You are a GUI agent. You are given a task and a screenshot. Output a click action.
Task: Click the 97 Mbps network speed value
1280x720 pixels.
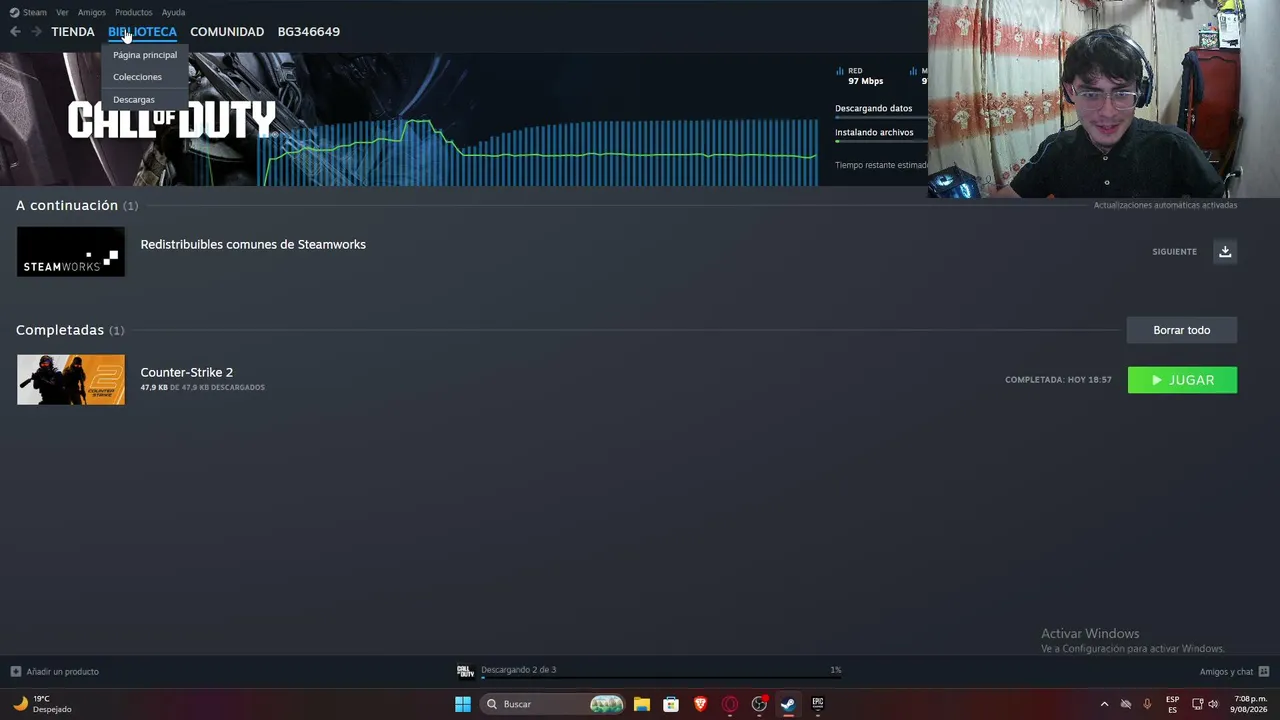866,81
